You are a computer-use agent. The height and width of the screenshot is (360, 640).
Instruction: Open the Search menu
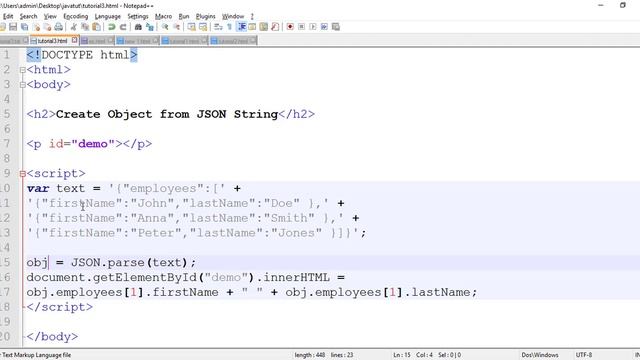click(28, 16)
